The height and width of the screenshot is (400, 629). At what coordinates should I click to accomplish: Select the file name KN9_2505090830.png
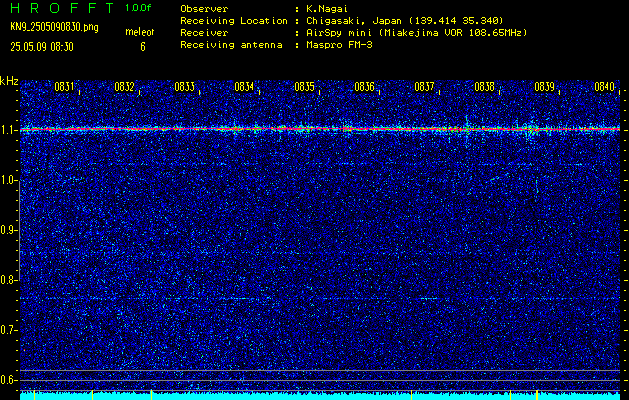(x=54, y=27)
